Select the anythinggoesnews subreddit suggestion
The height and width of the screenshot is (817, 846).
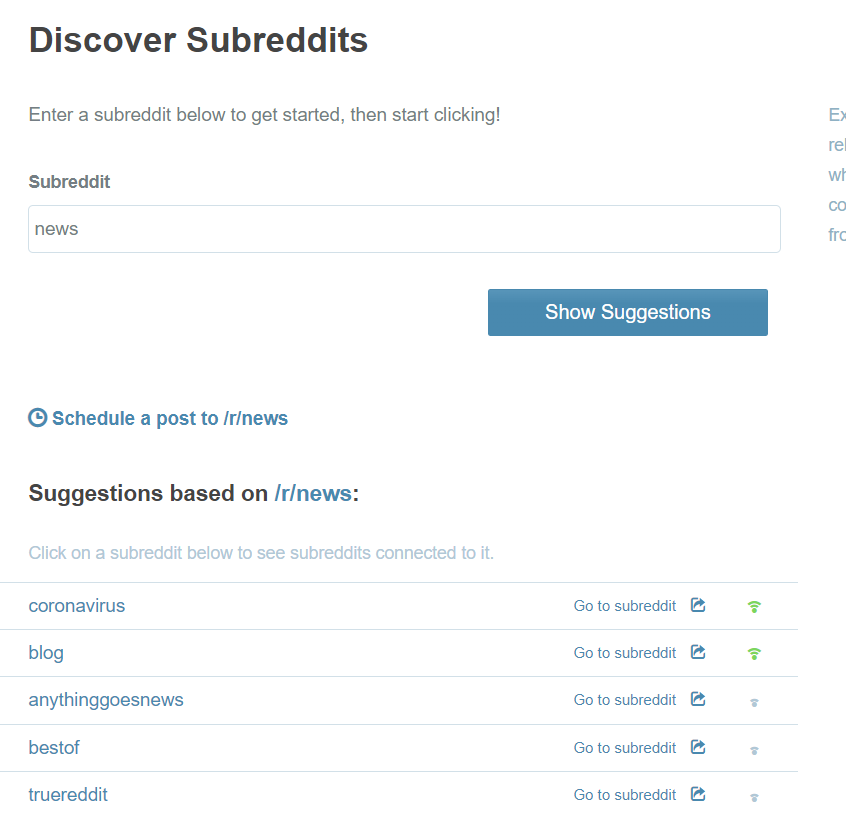point(106,700)
